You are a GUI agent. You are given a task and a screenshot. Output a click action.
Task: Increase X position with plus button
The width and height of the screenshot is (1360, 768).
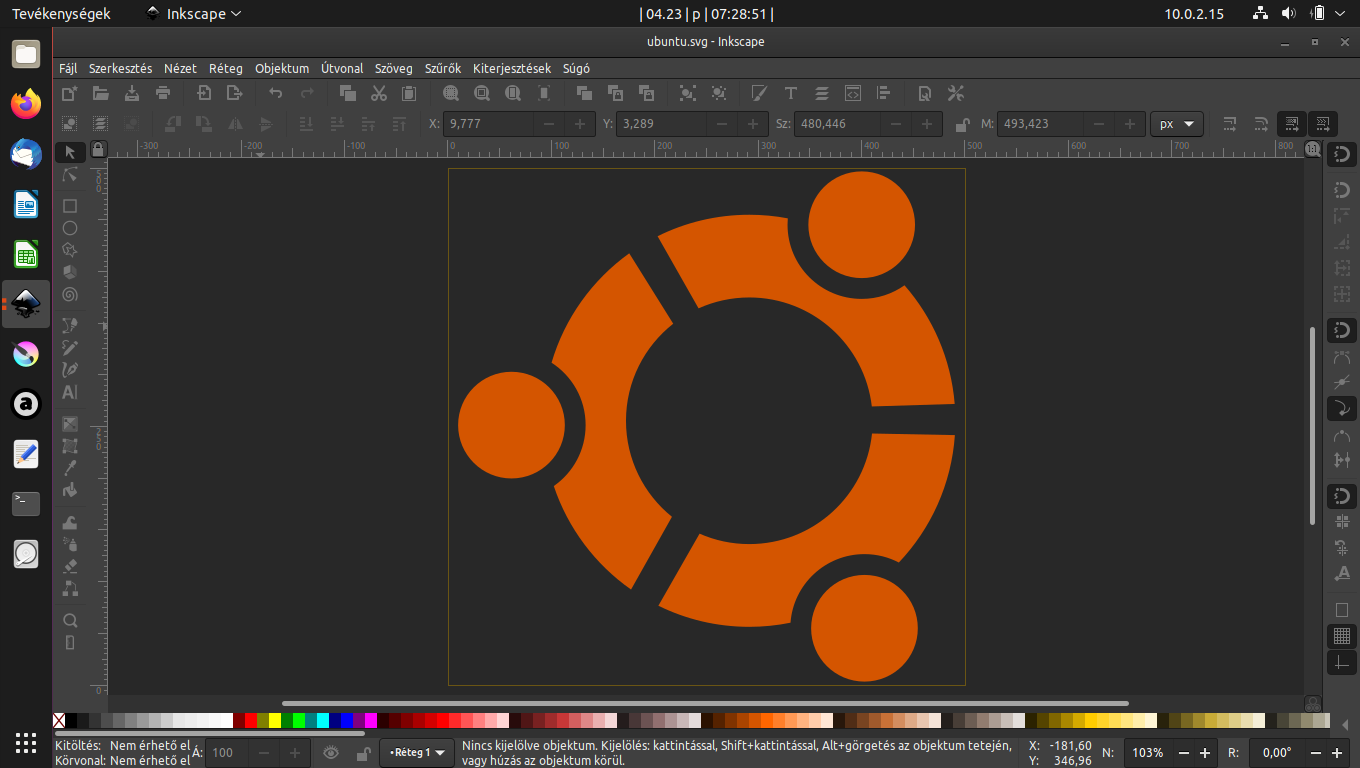579,124
